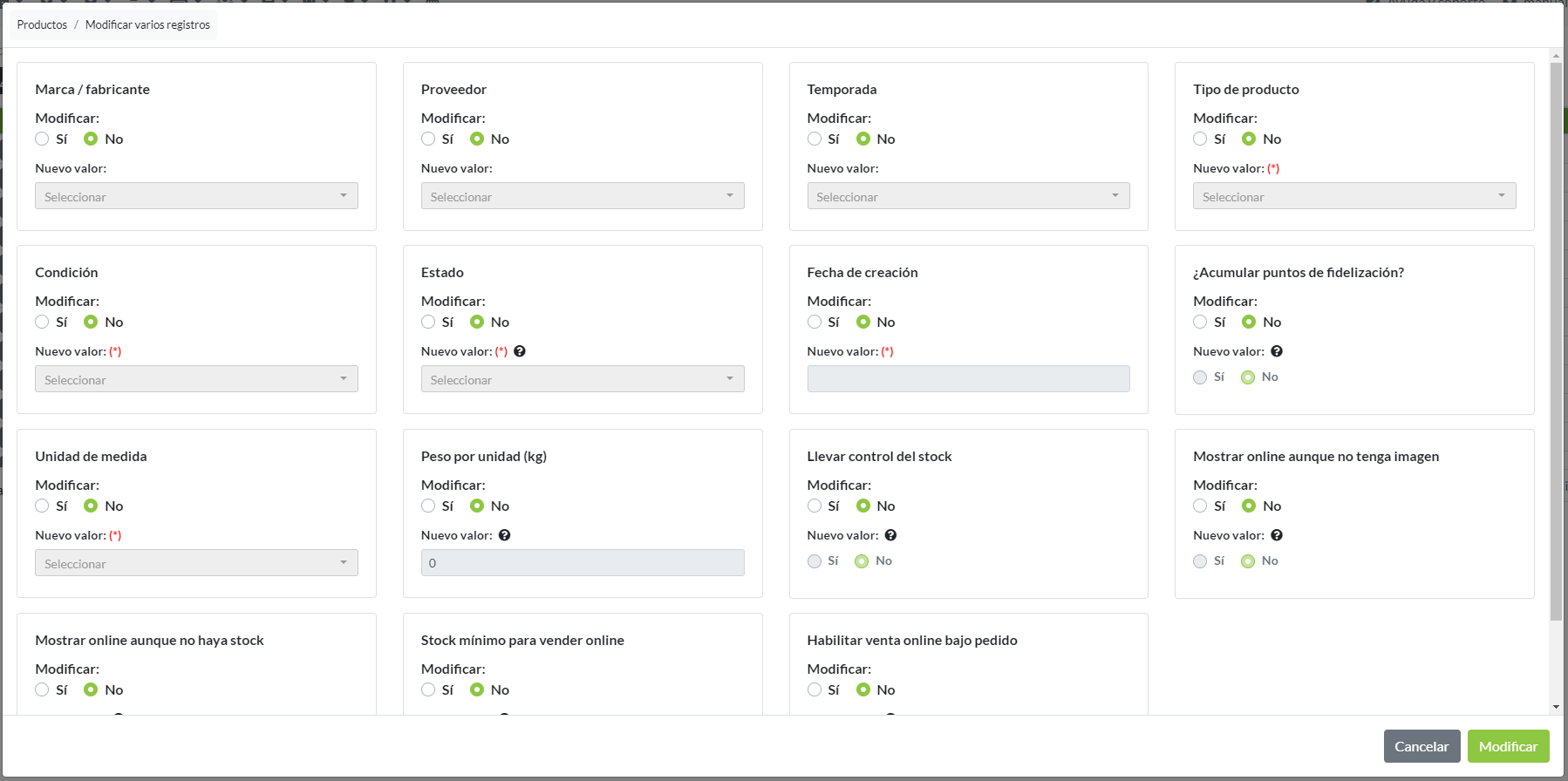1568x781 pixels.
Task: Click help icon in Peso por unidad card
Action: point(505,535)
